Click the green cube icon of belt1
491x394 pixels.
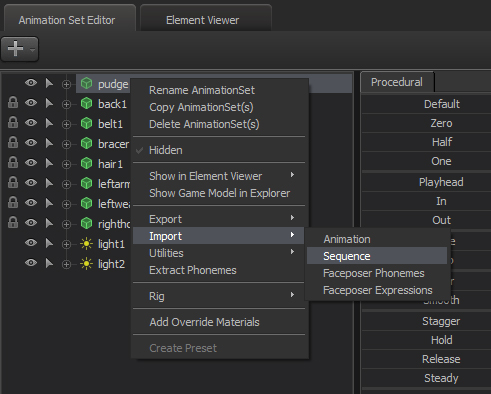(87, 124)
